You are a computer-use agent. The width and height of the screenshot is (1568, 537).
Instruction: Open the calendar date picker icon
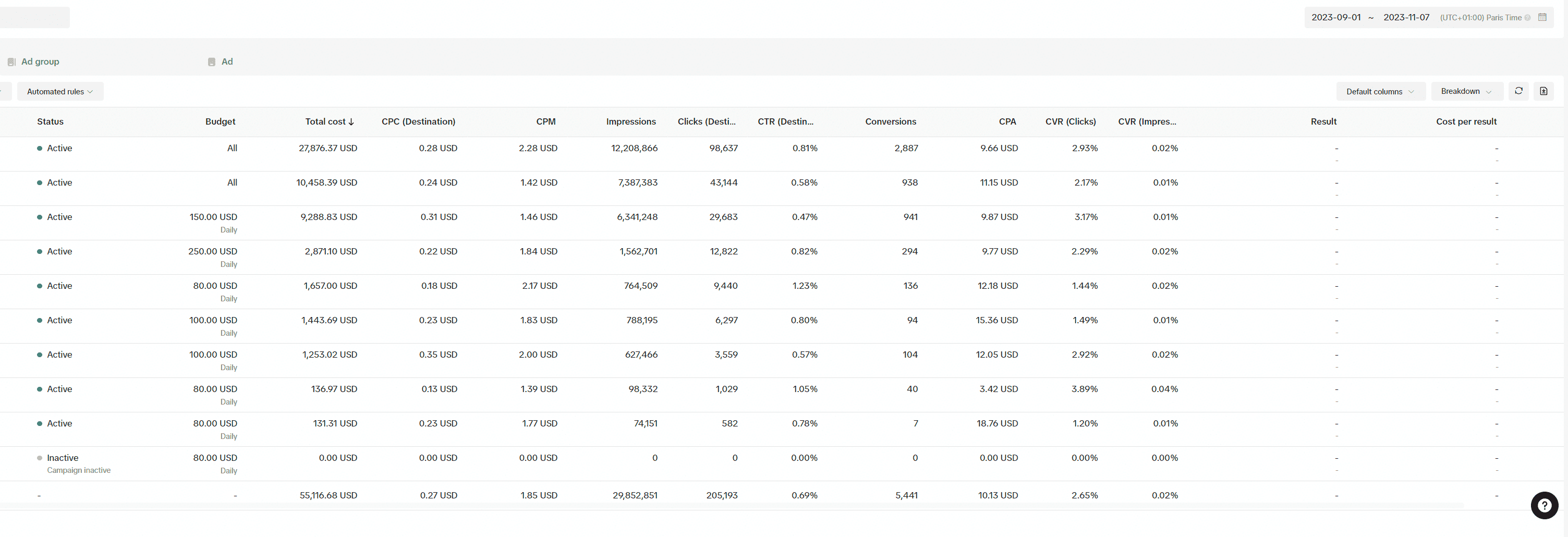pyautogui.click(x=1542, y=17)
